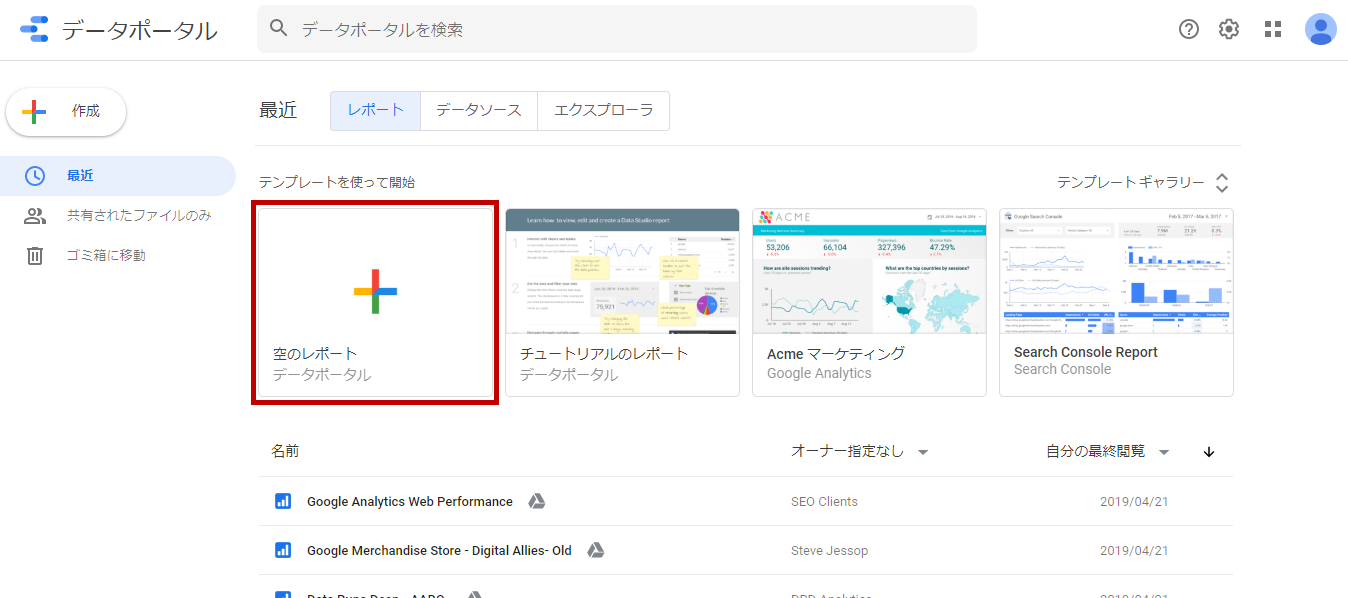Click the 名前 column header

285,452
